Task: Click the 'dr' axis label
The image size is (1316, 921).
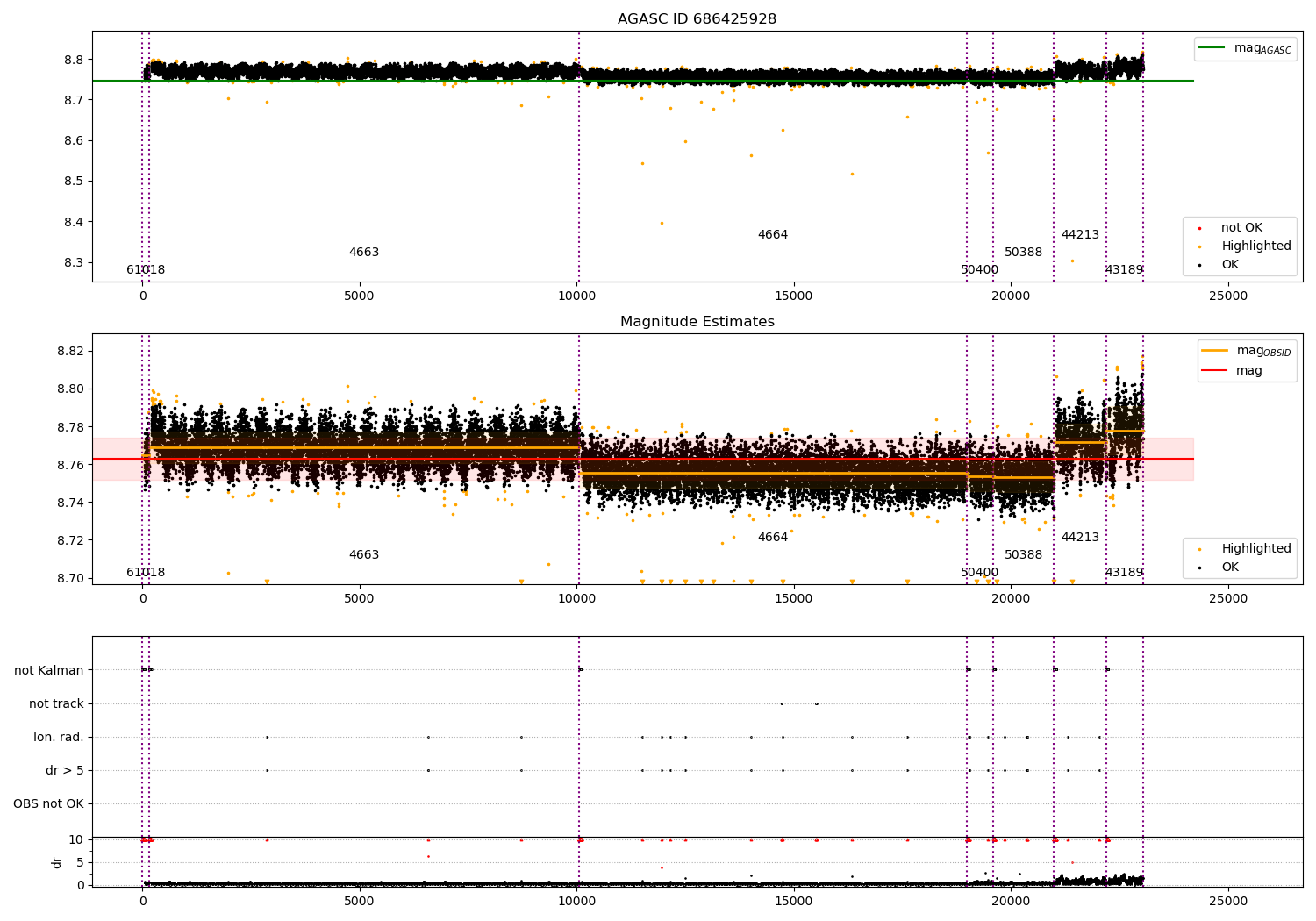Action: tap(57, 862)
